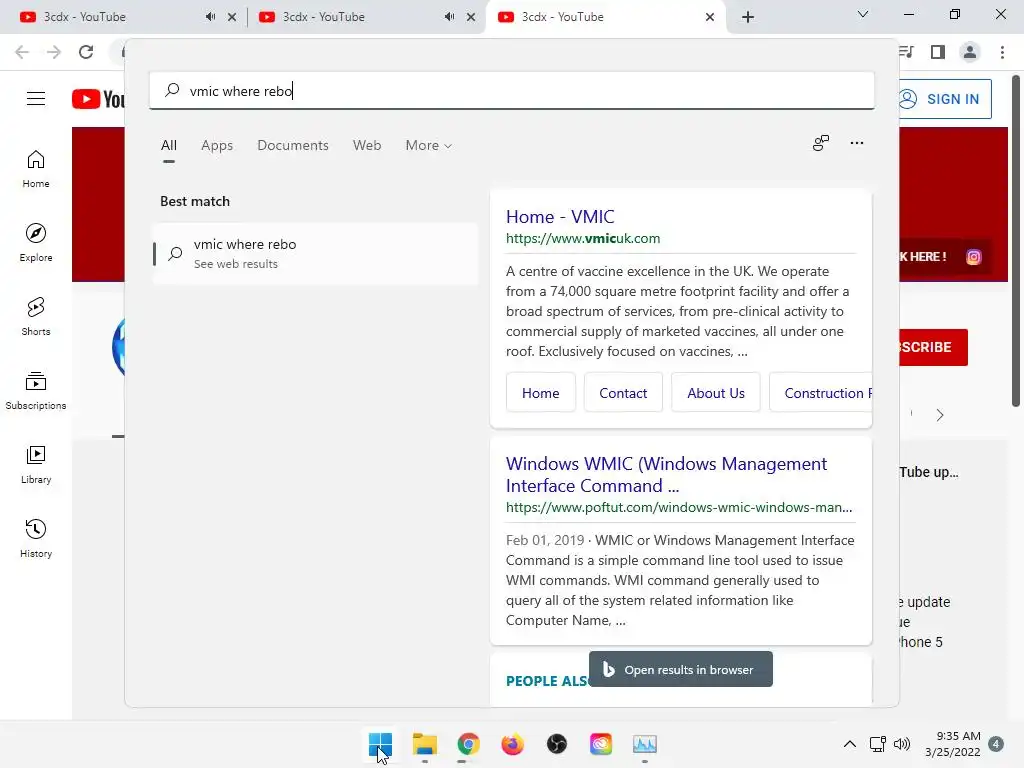Open the colorful gradient app in the taskbar
Viewport: 1024px width, 768px height.
(x=601, y=744)
